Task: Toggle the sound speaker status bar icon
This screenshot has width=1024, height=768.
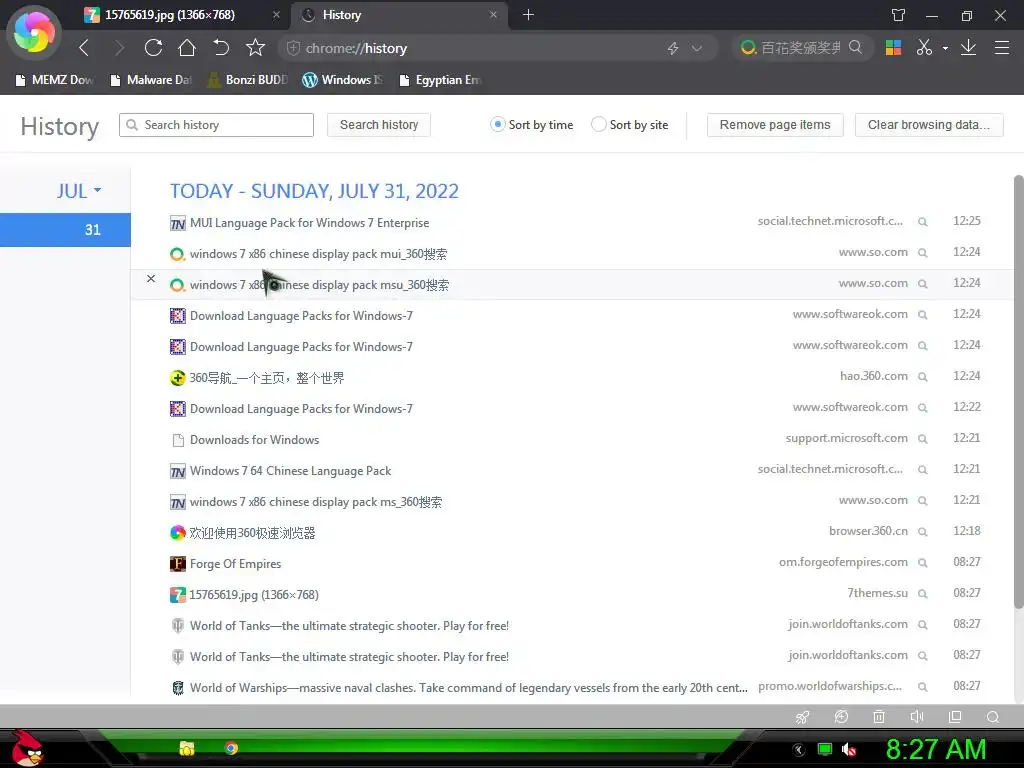Action: coord(917,716)
